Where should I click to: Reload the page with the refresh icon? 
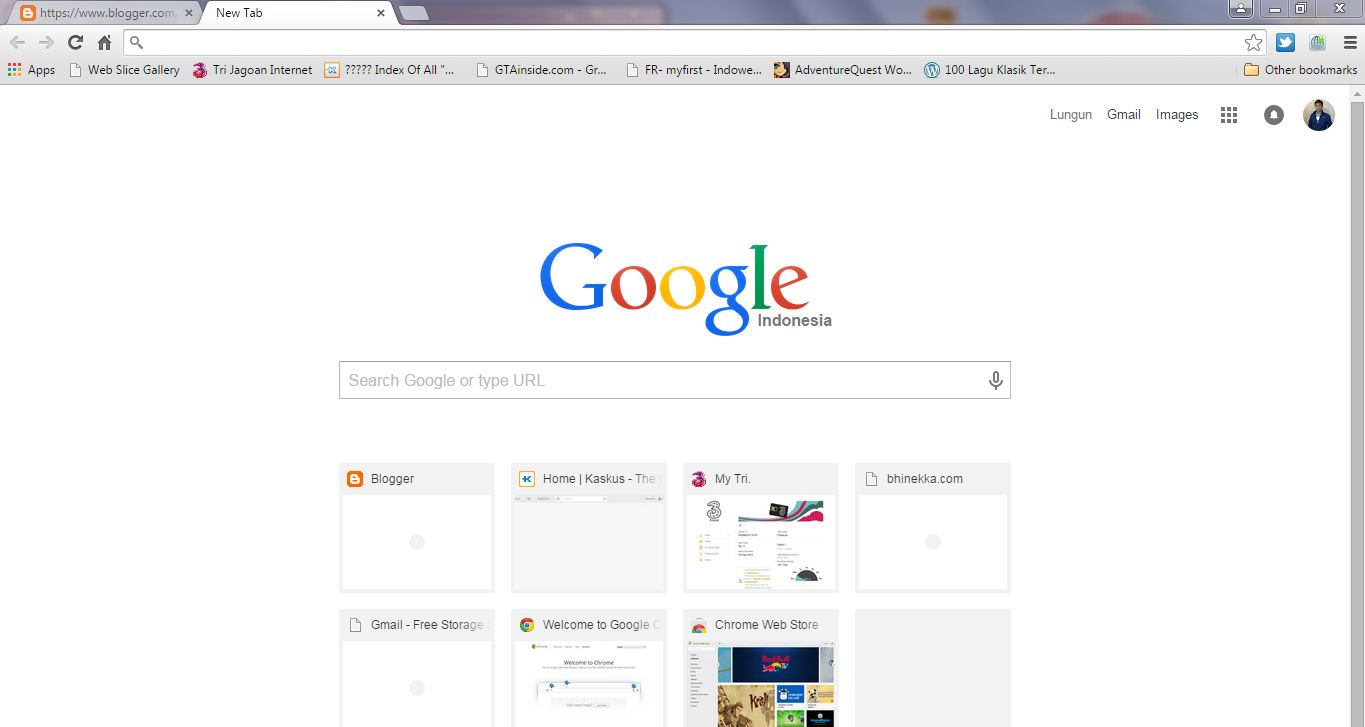click(x=75, y=42)
